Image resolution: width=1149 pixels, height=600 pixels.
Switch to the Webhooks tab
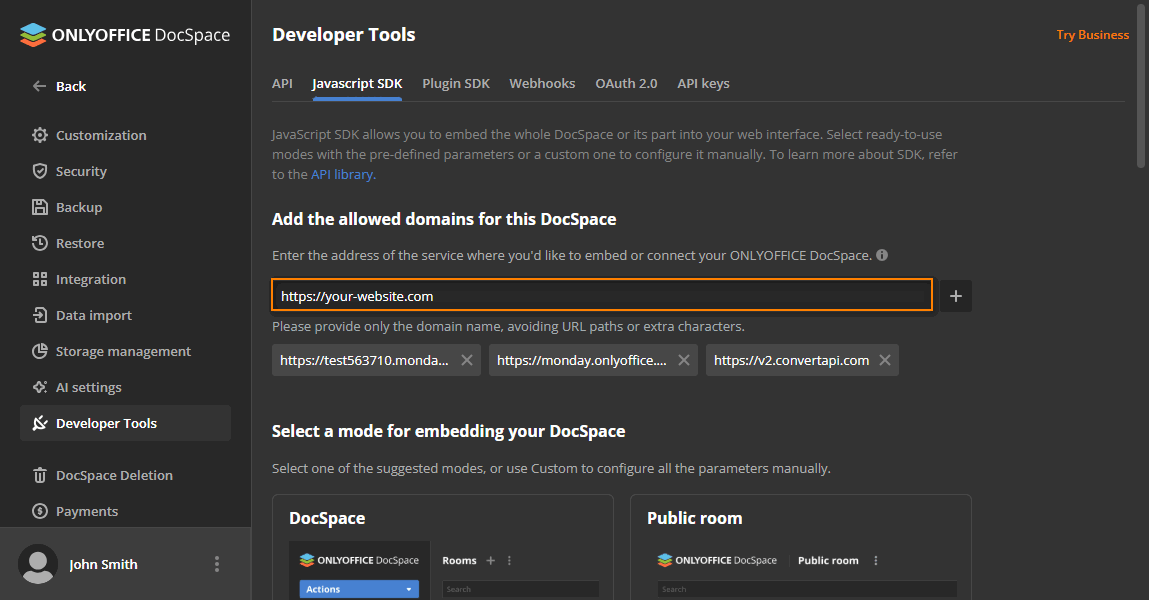point(542,84)
